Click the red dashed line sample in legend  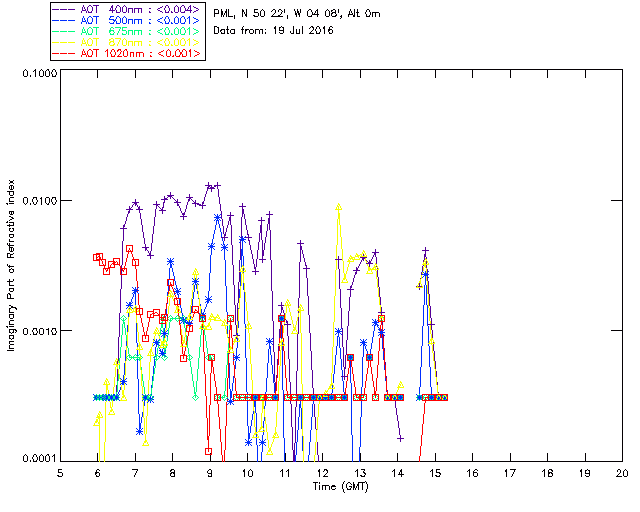(x=64, y=53)
